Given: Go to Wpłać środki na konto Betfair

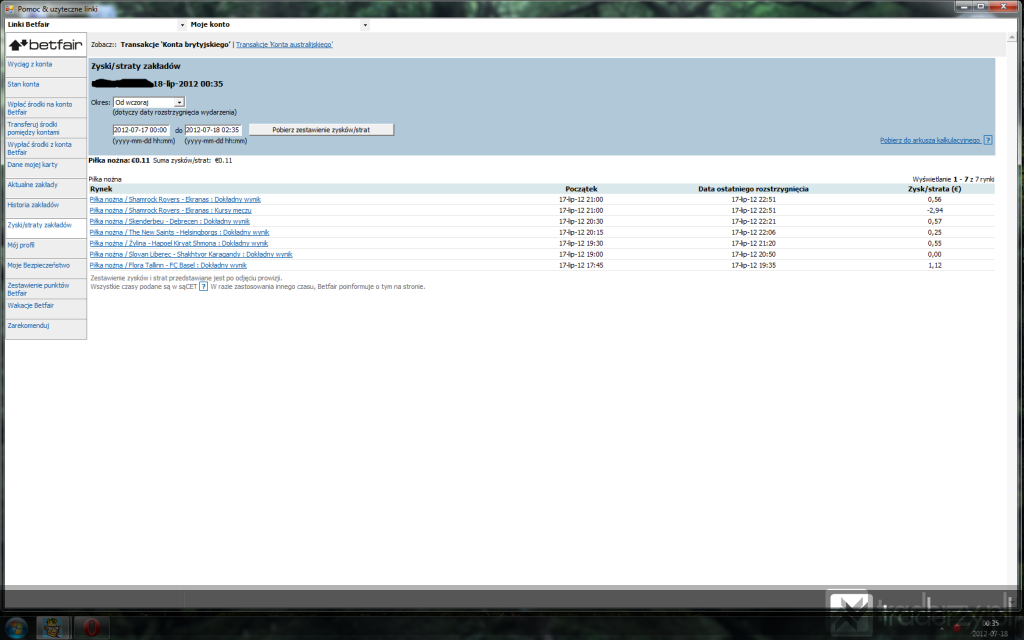Looking at the screenshot, I should 40,108.
